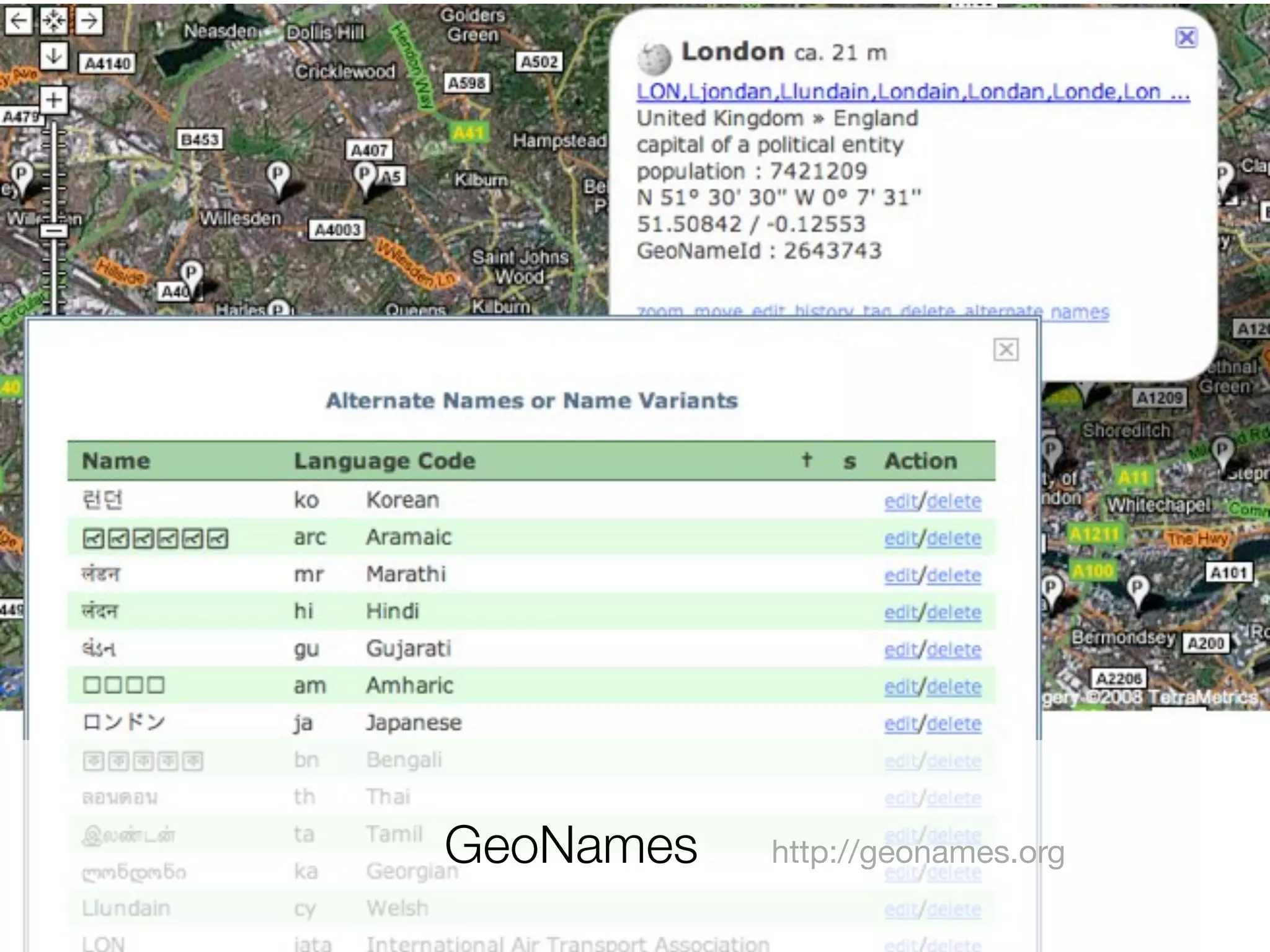Click the Alternate Names or Name Variants heading
1270x952 pixels.
(532, 401)
